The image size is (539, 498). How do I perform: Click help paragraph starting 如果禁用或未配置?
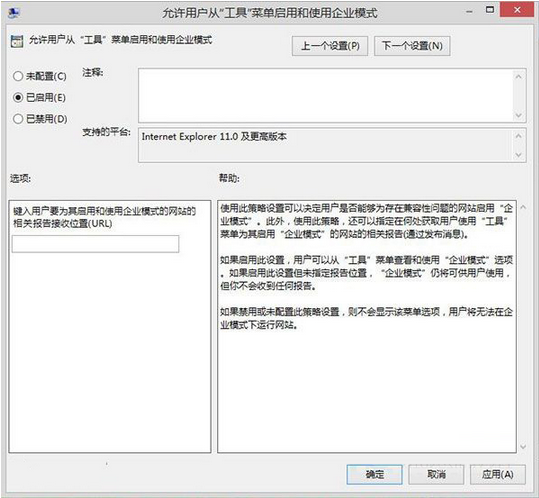(366, 318)
